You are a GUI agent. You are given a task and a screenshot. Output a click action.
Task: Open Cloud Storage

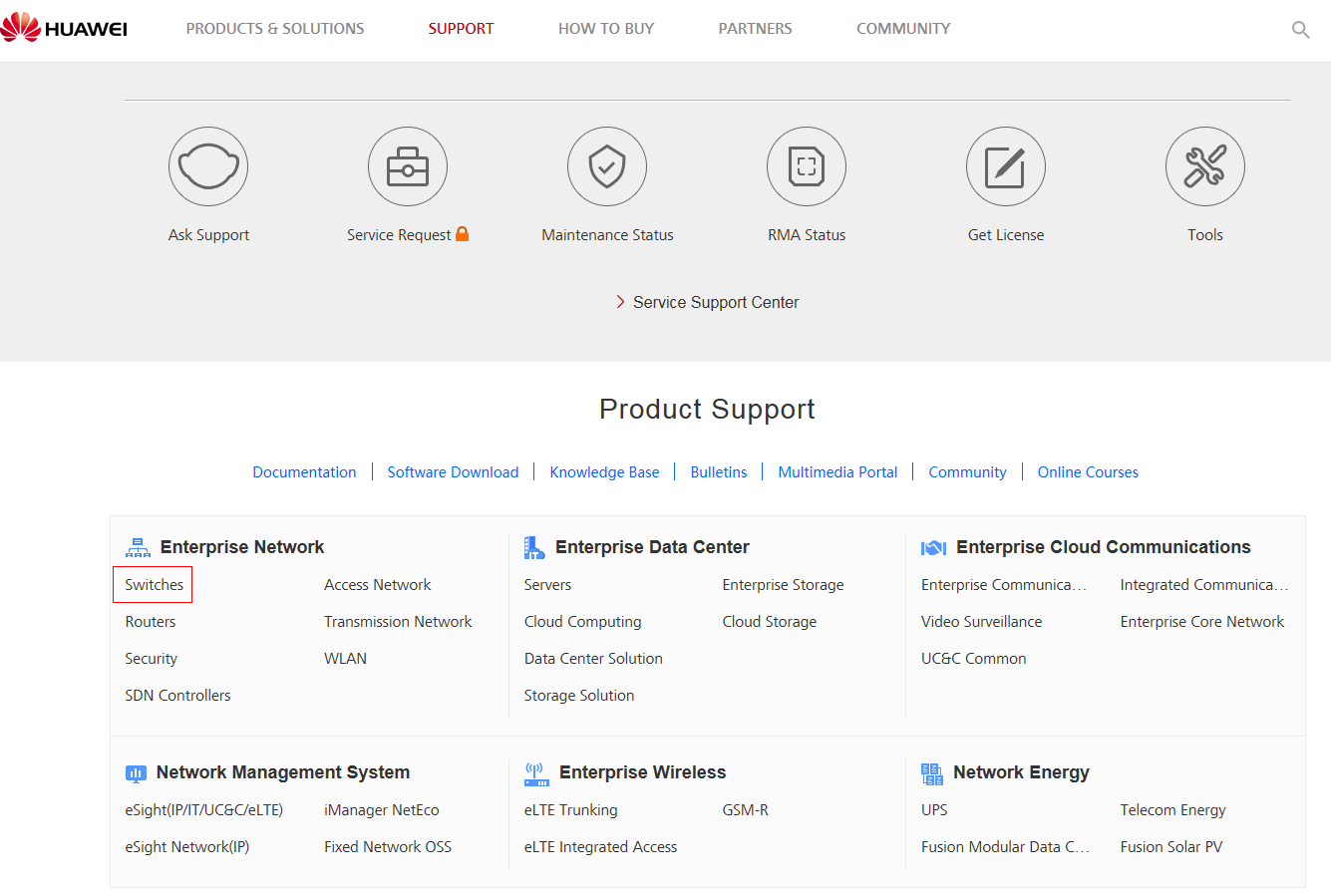[770, 622]
